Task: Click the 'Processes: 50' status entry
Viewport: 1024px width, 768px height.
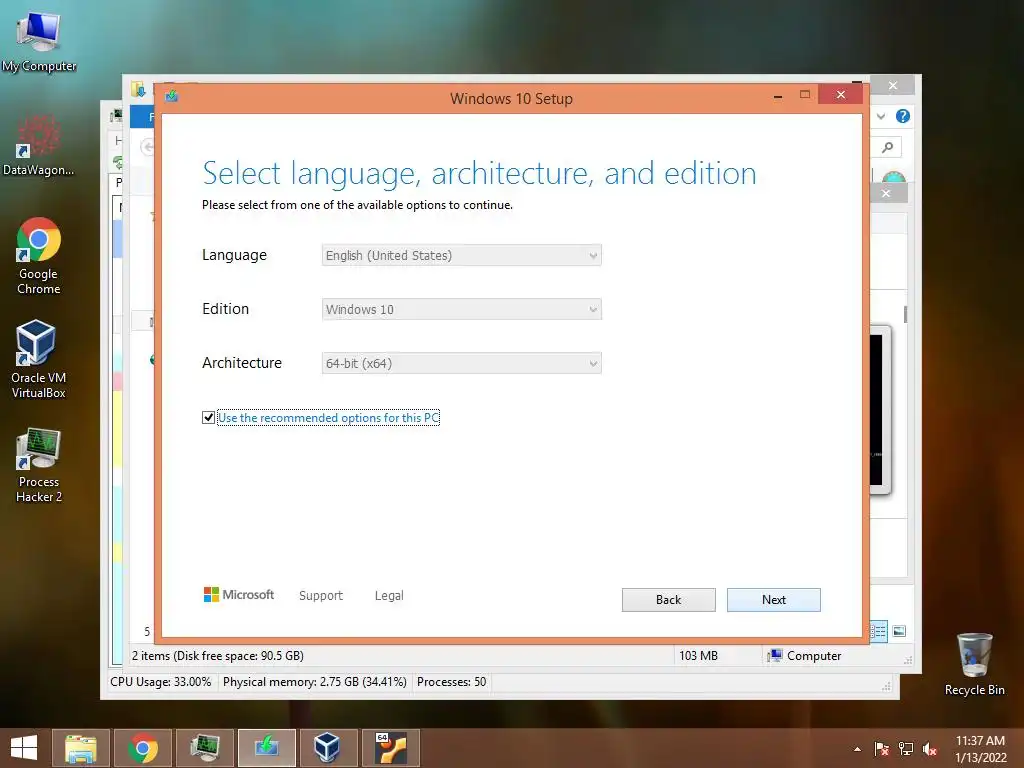Action: (x=451, y=682)
